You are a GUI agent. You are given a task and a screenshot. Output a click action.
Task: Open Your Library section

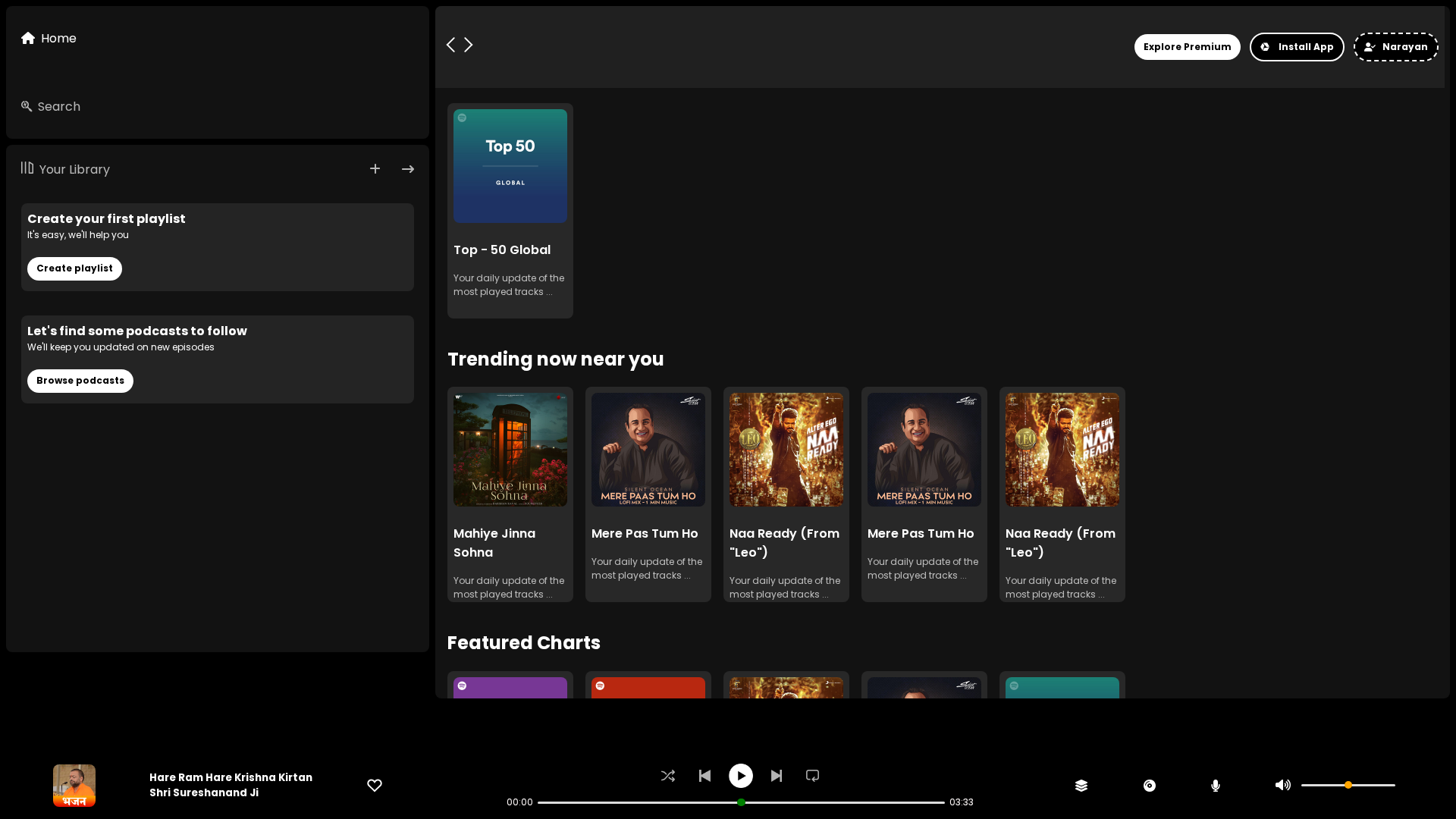65,169
